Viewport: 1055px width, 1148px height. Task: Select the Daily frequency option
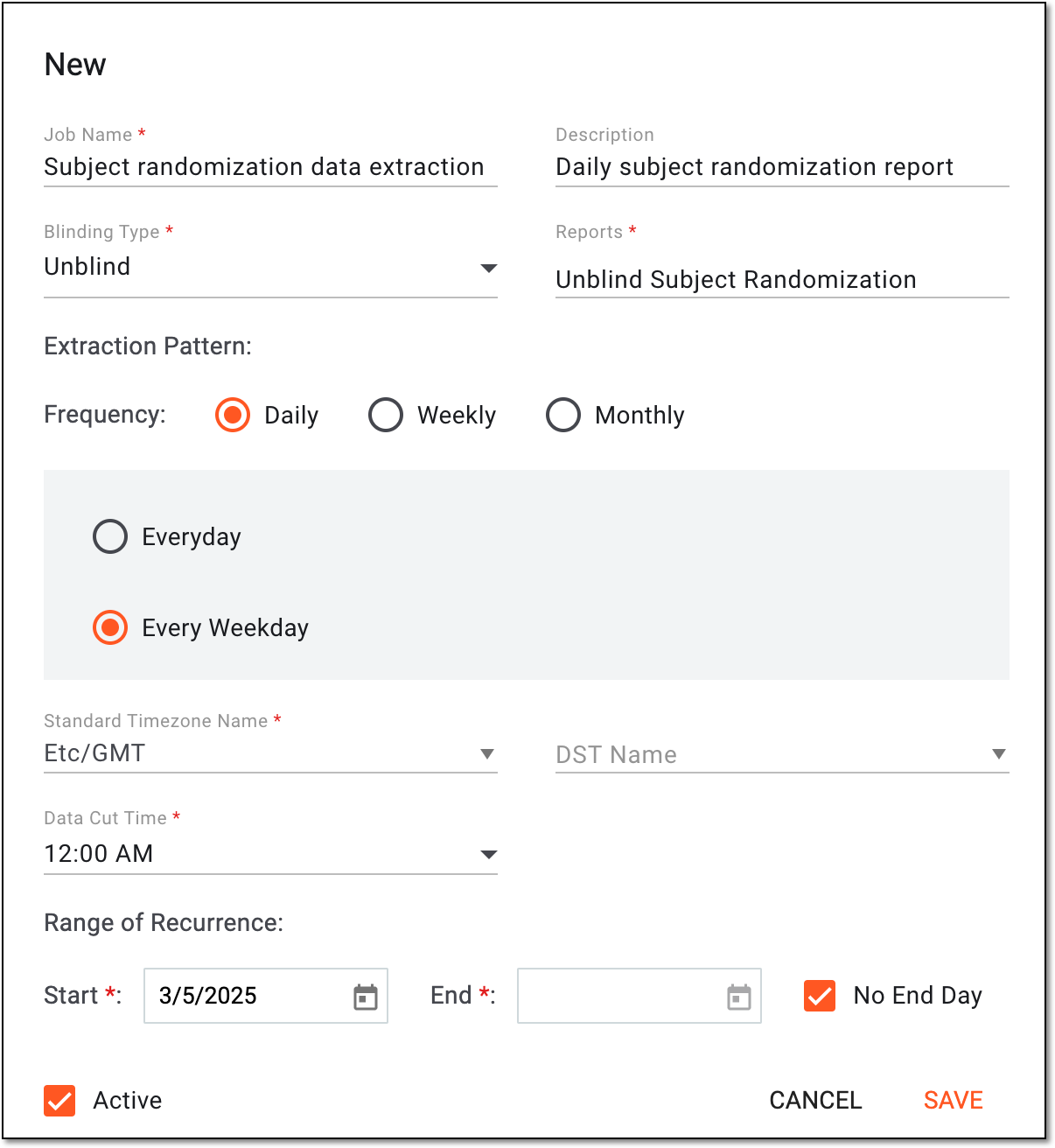[x=233, y=415]
